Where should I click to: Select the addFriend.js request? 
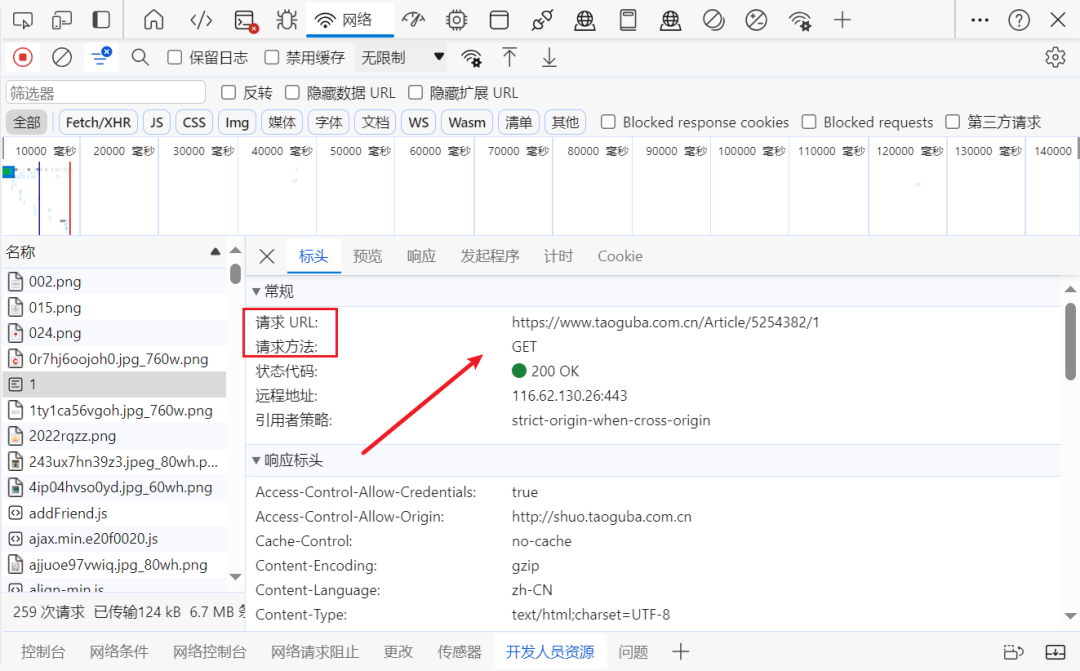click(x=70, y=512)
